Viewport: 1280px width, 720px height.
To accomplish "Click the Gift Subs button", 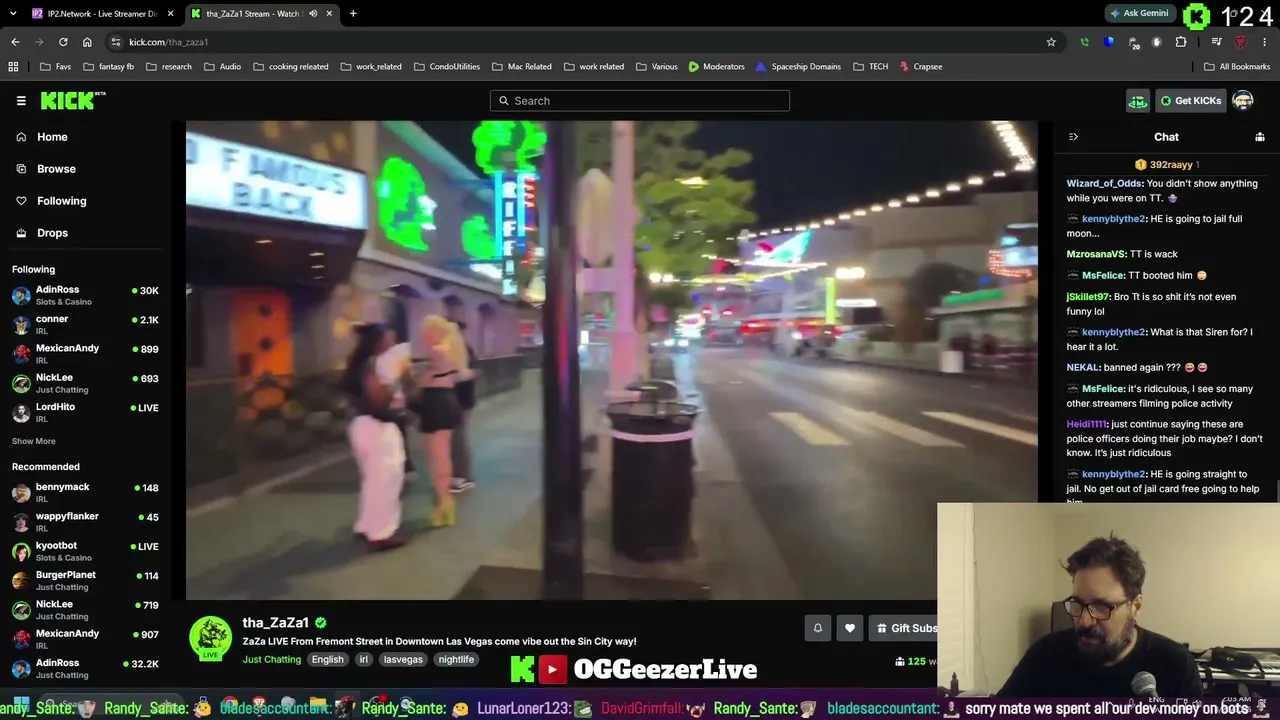I will (906, 628).
